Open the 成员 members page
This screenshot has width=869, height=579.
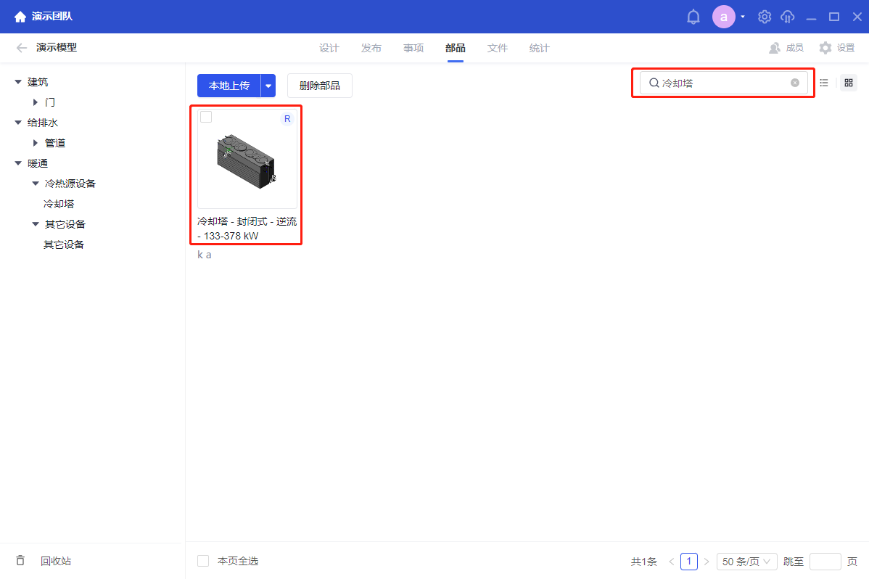pyautogui.click(x=786, y=48)
